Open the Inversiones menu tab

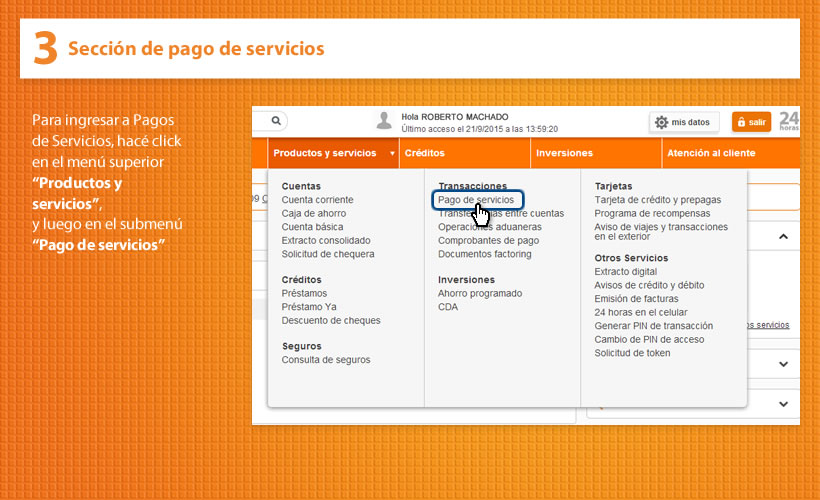[564, 153]
